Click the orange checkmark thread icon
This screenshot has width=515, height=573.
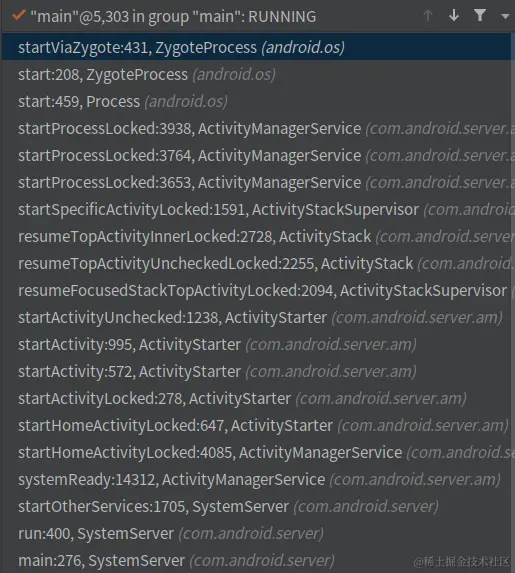point(19,16)
